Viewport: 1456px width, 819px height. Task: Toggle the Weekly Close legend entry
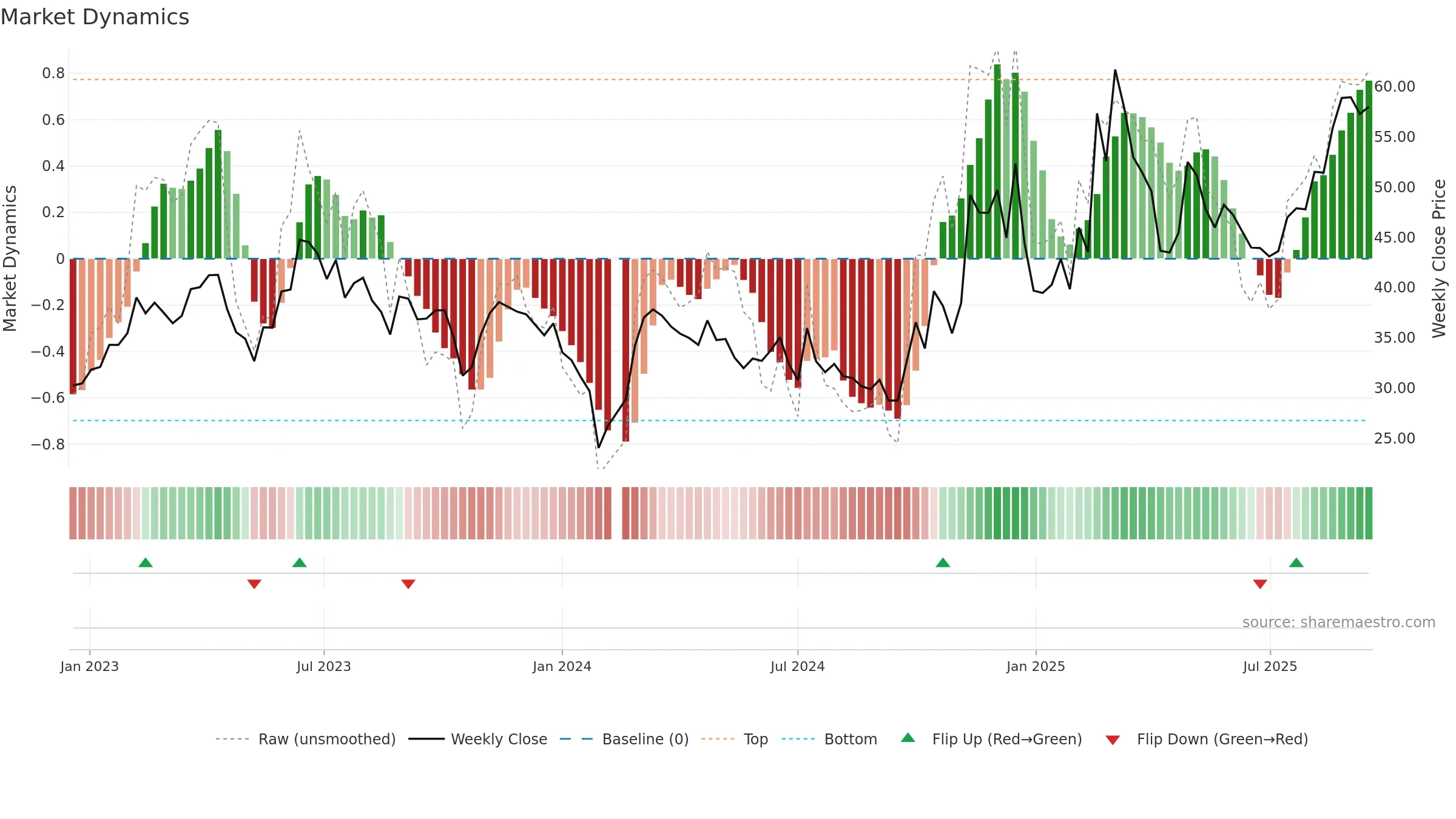tap(478, 739)
